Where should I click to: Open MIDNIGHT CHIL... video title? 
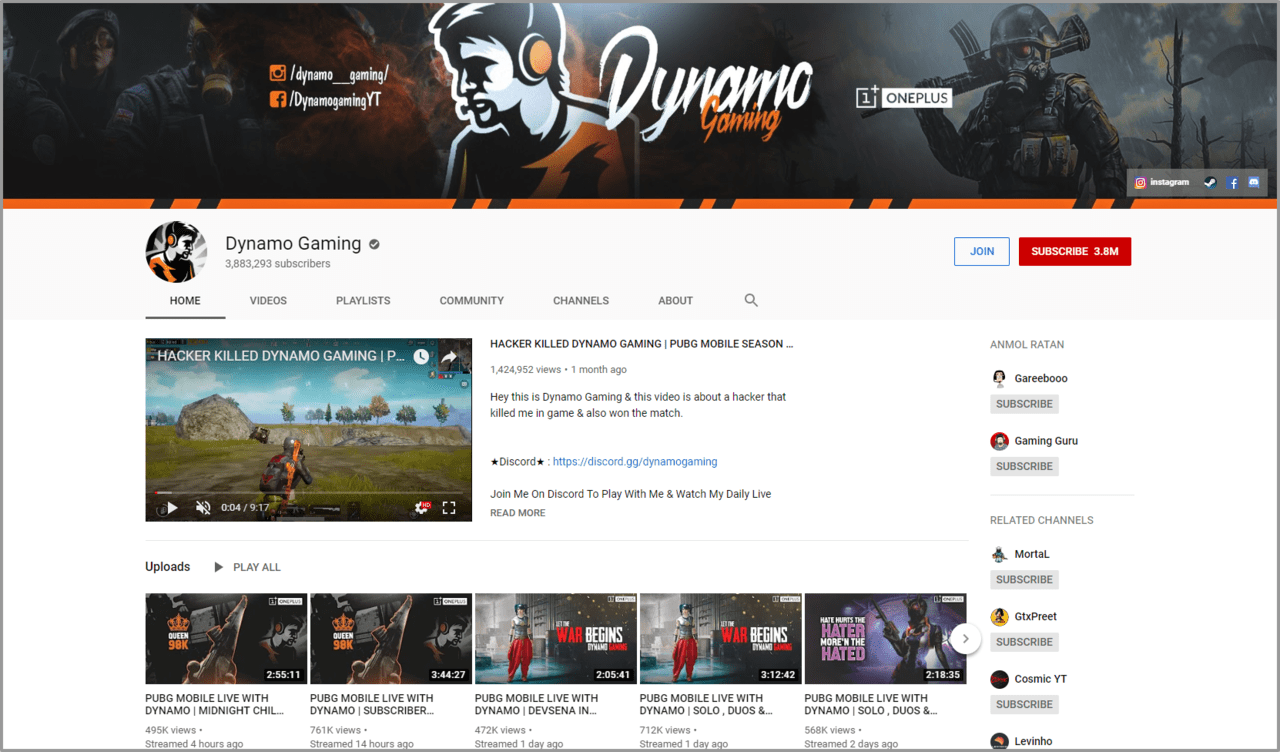click(214, 705)
